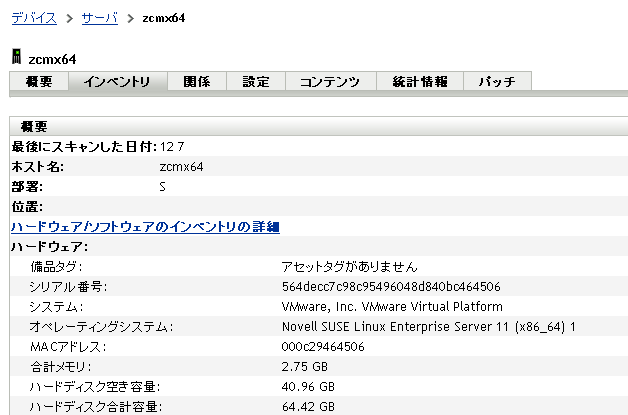Open ハードウェア/ソフトウェアのインベントリの詳細 link
Viewport: 628px width, 415px height.
(x=145, y=227)
